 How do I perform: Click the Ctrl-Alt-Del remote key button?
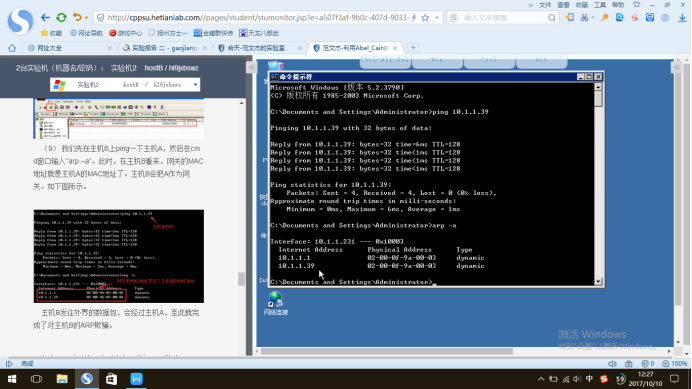(385, 61)
